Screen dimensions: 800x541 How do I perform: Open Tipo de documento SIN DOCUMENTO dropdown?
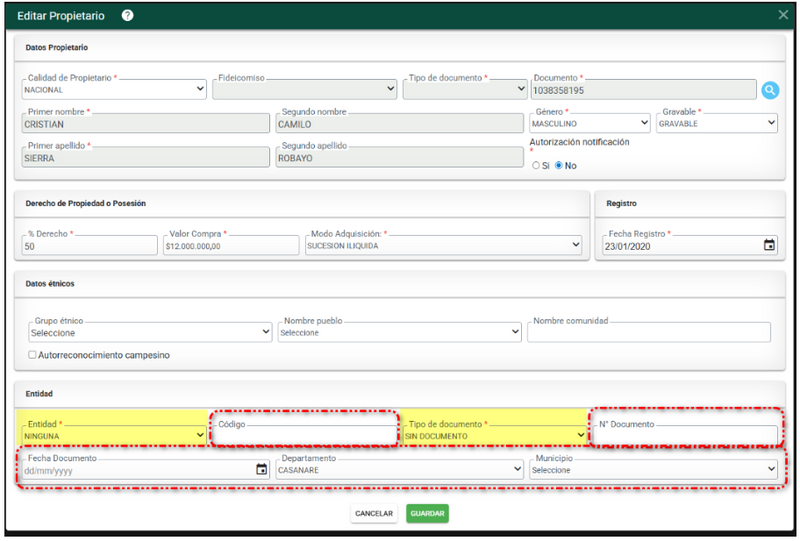pos(494,436)
